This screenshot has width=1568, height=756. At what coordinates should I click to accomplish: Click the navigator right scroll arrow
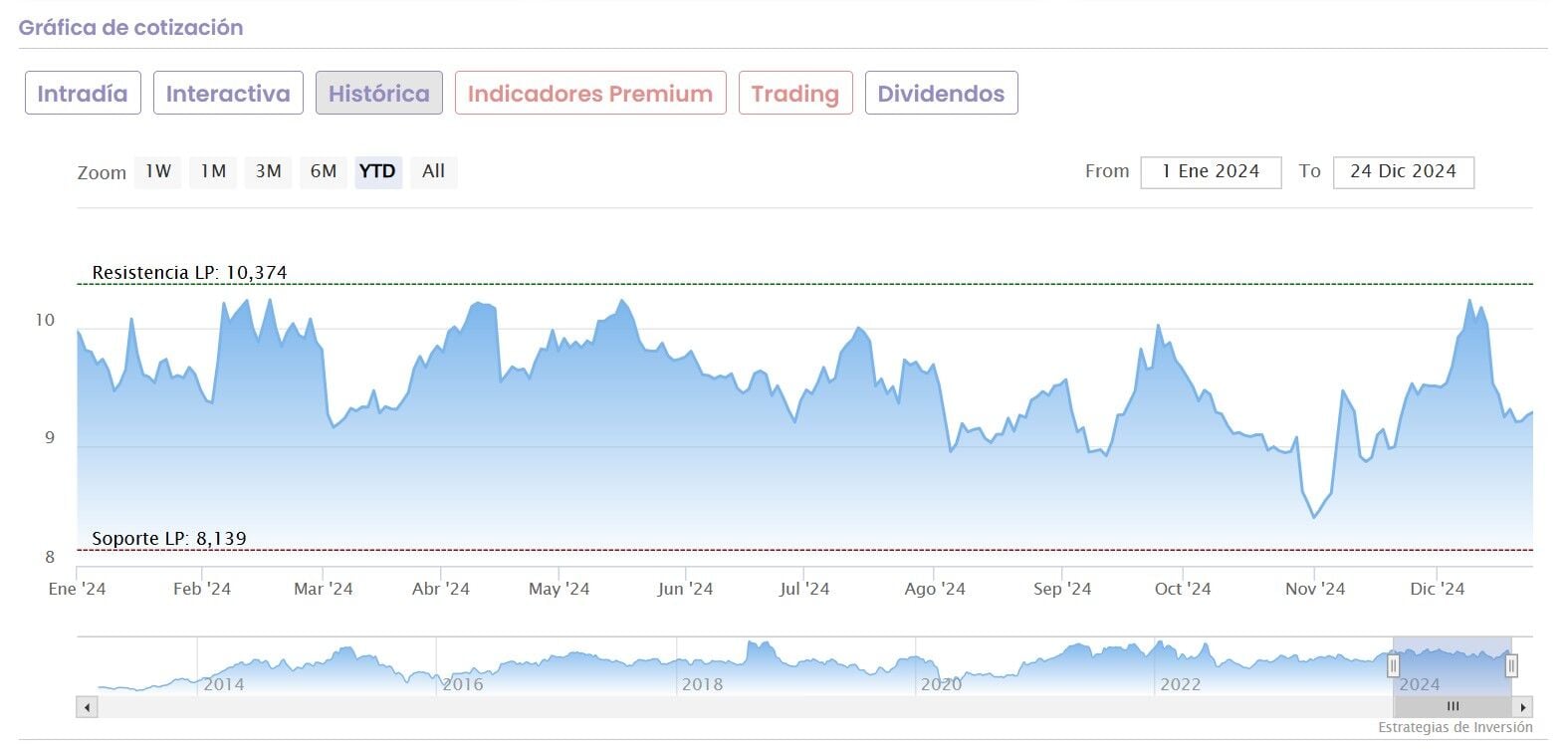1522,707
